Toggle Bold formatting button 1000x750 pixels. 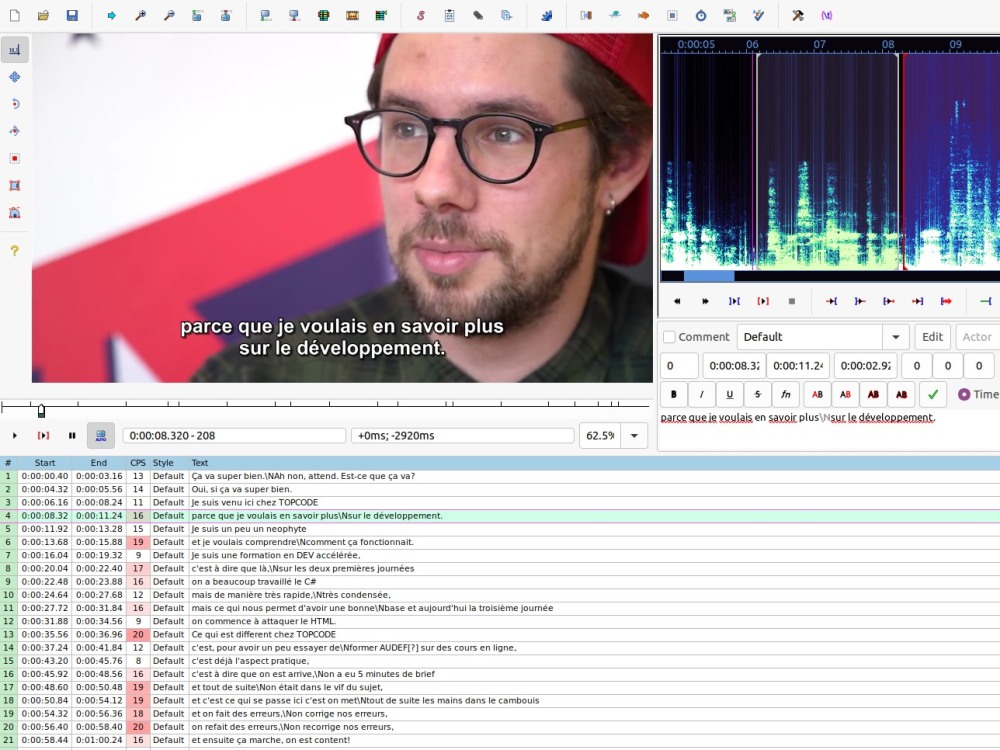click(x=673, y=394)
